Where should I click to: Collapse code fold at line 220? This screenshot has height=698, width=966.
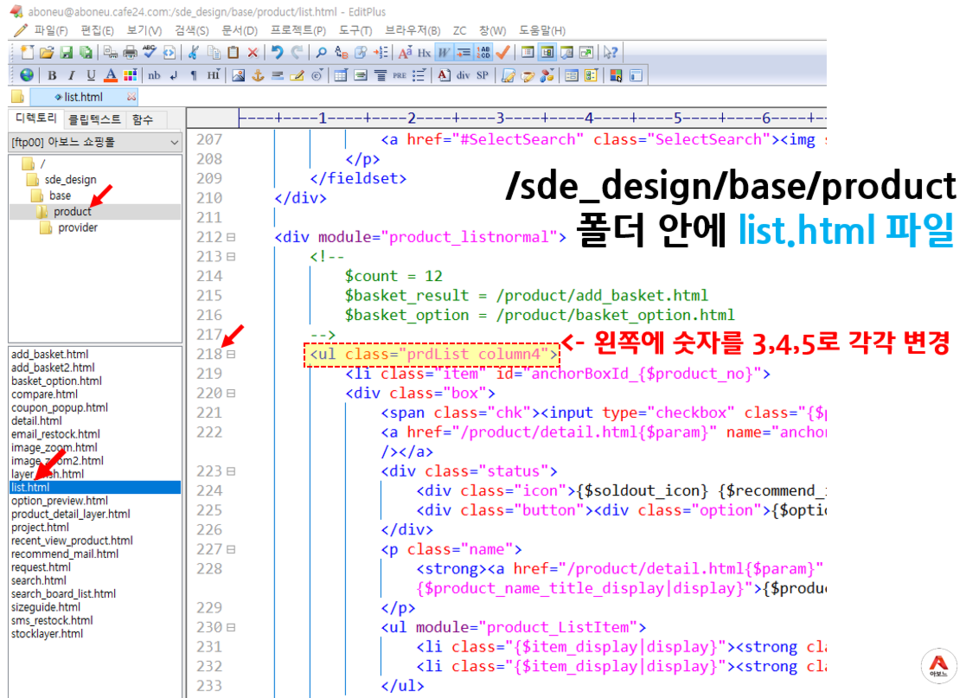pos(231,393)
